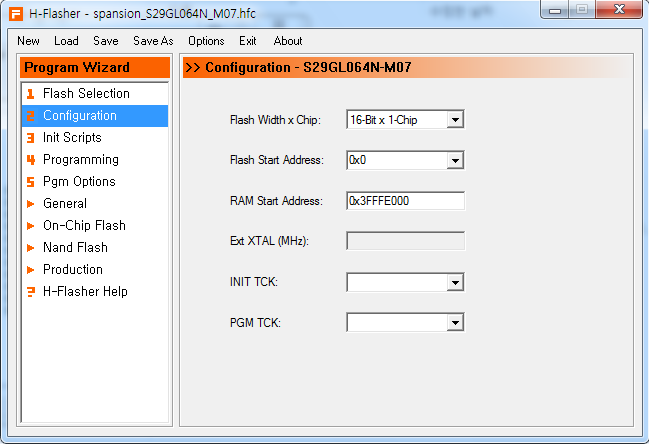Open the About menu

tap(288, 41)
